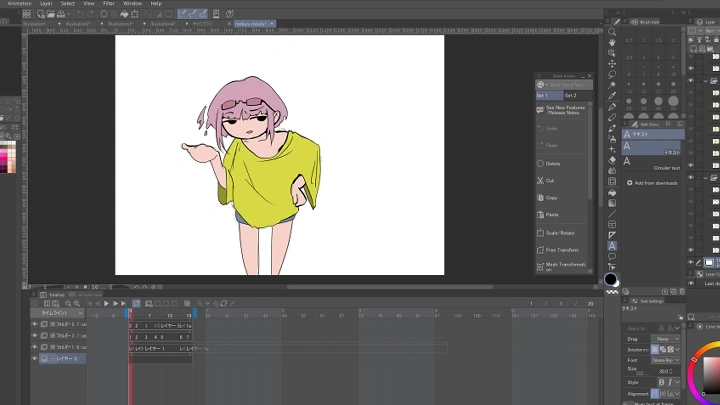Open the Layer menu
This screenshot has width=720, height=405.
pyautogui.click(x=46, y=3)
